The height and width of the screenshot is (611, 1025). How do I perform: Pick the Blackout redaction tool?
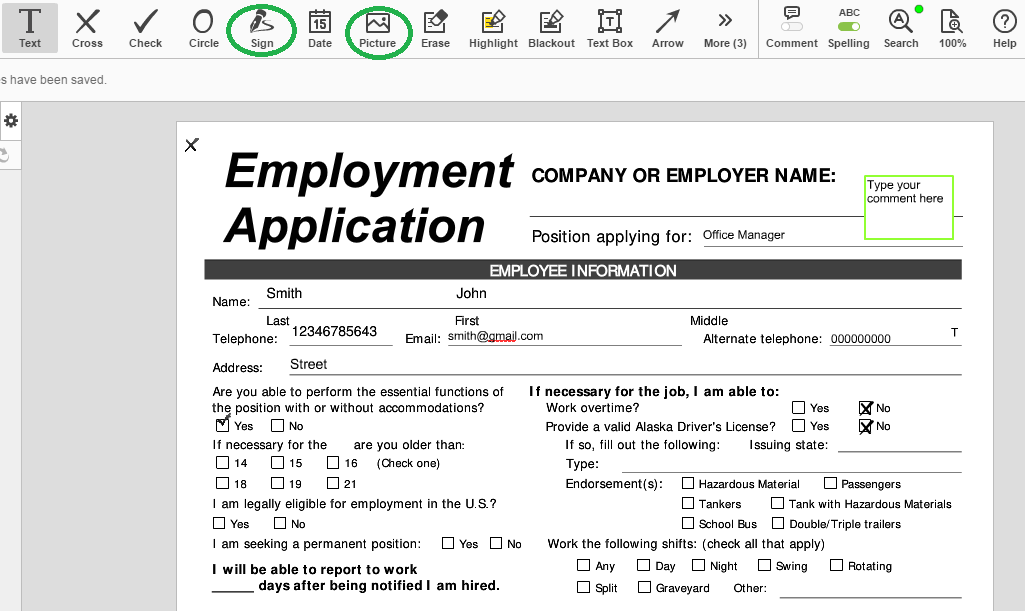(x=551, y=28)
